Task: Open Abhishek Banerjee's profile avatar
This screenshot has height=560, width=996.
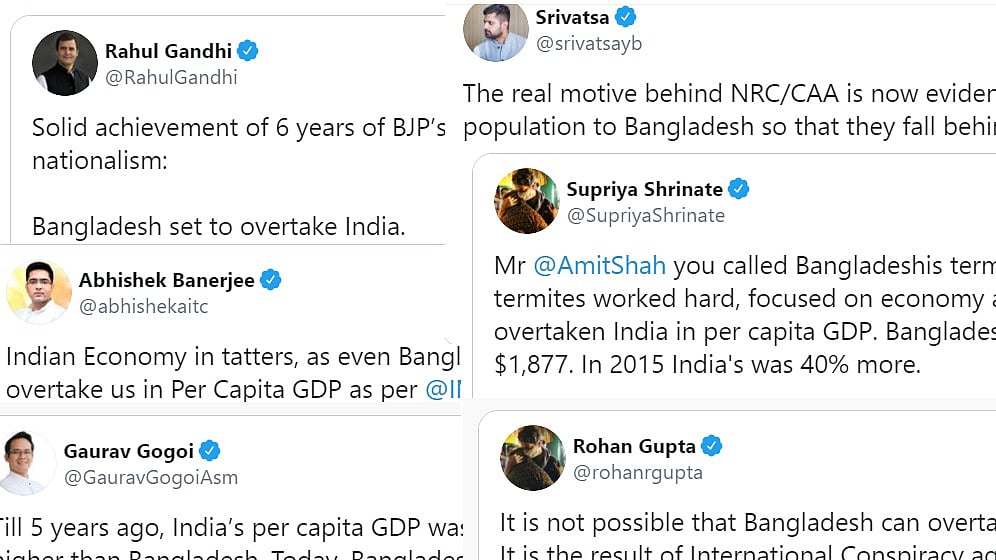Action: [x=38, y=292]
